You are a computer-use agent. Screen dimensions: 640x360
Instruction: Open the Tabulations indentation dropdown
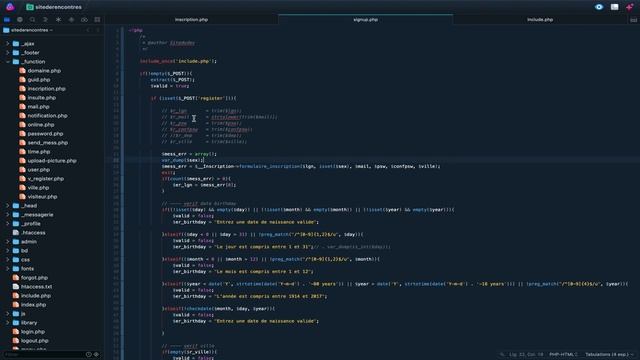[609, 354]
